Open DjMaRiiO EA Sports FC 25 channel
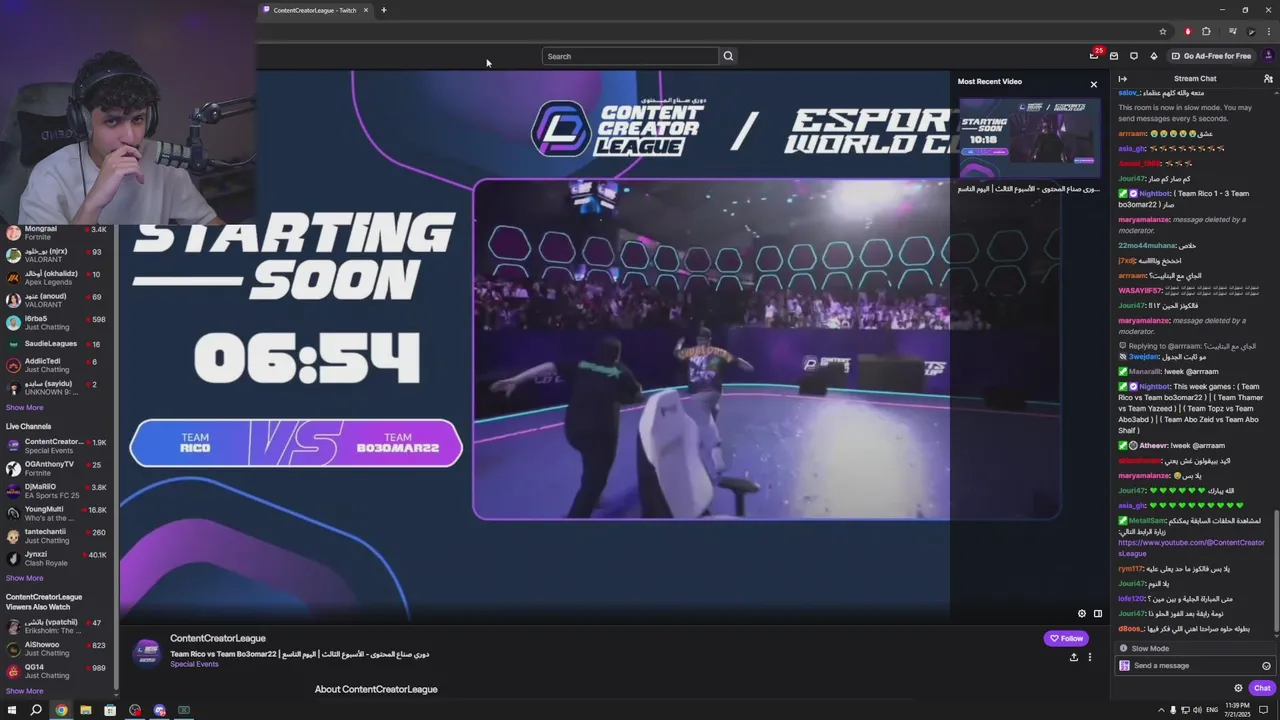The width and height of the screenshot is (1280, 720). [x=59, y=491]
